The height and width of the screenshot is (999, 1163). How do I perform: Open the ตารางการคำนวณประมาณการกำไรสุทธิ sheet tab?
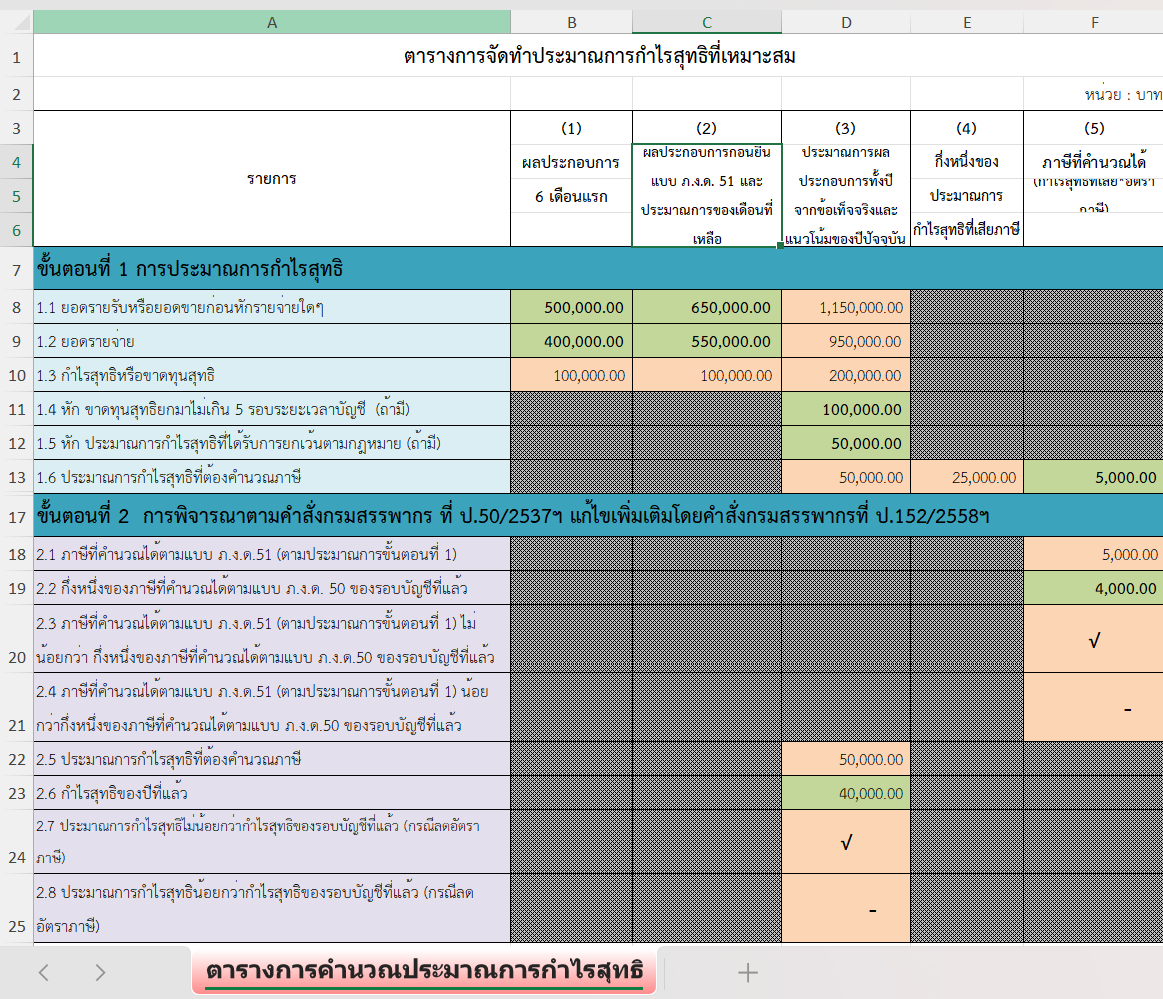tap(423, 971)
